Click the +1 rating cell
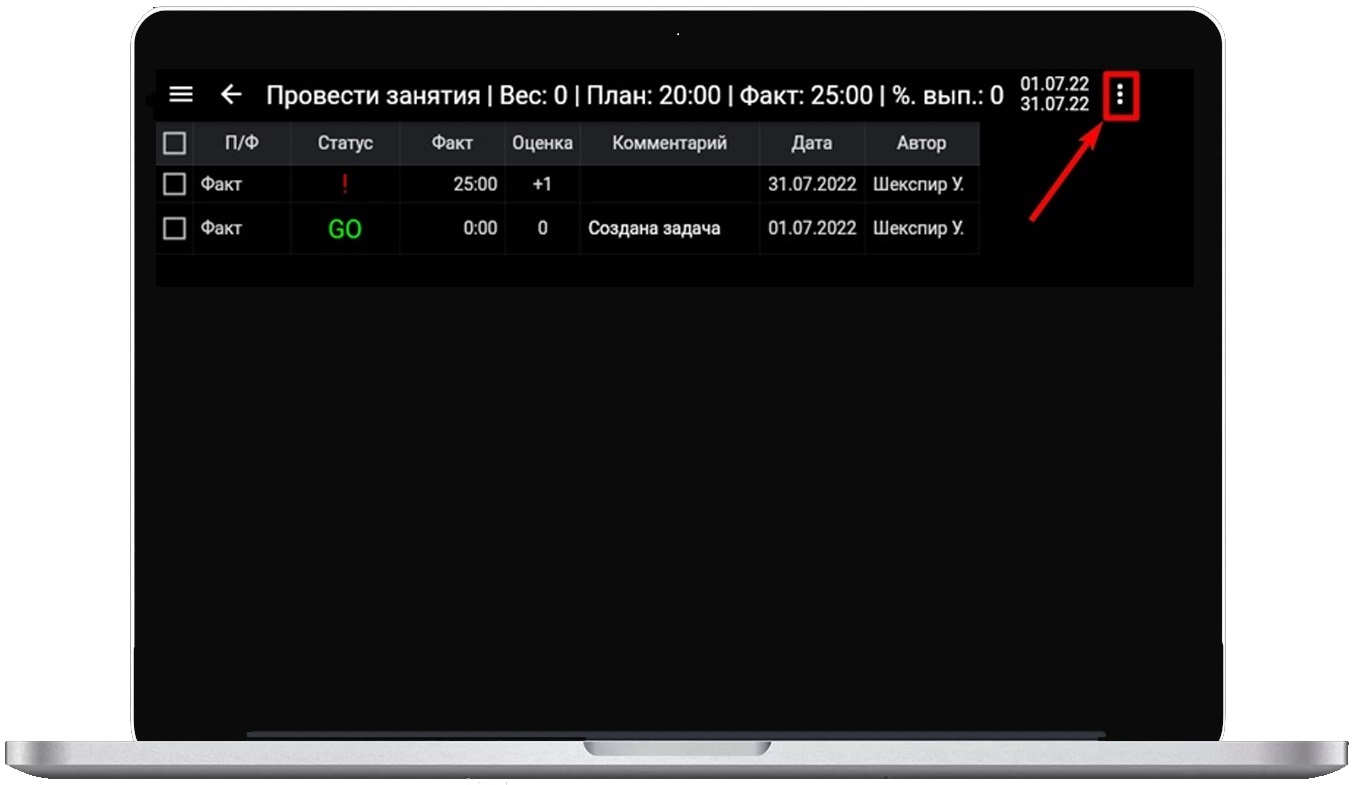The height and width of the screenshot is (785, 1352). coord(542,185)
